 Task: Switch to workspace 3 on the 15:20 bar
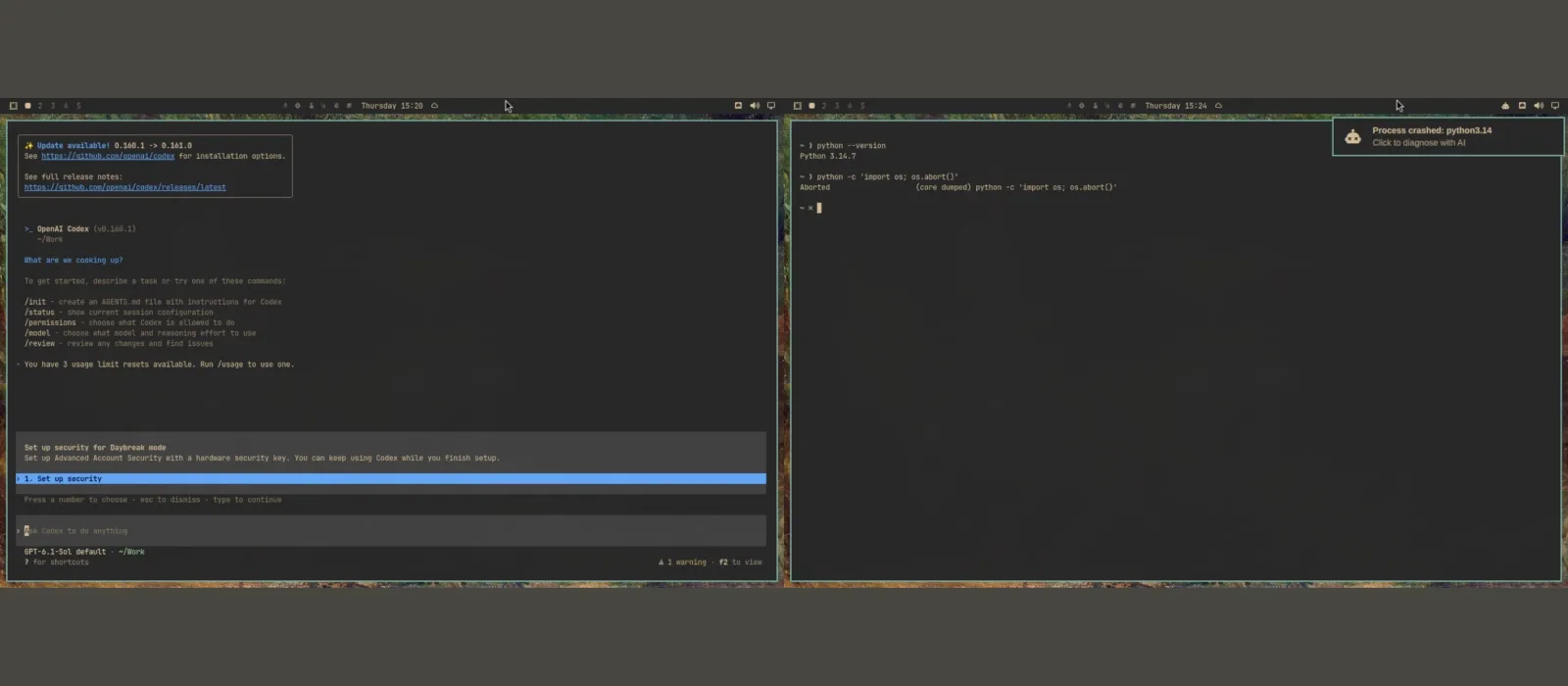point(53,106)
